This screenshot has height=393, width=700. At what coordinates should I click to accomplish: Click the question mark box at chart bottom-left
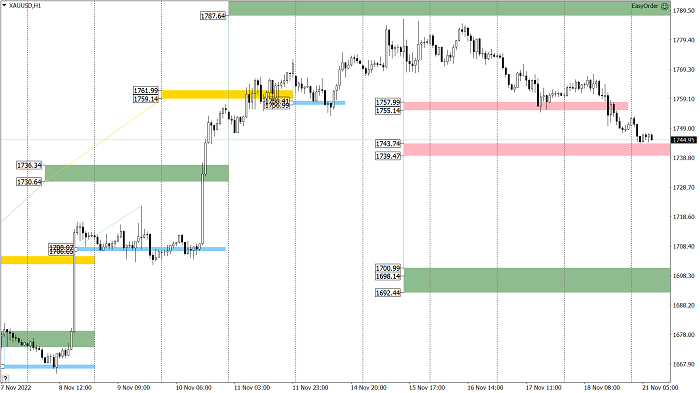pyautogui.click(x=5, y=378)
